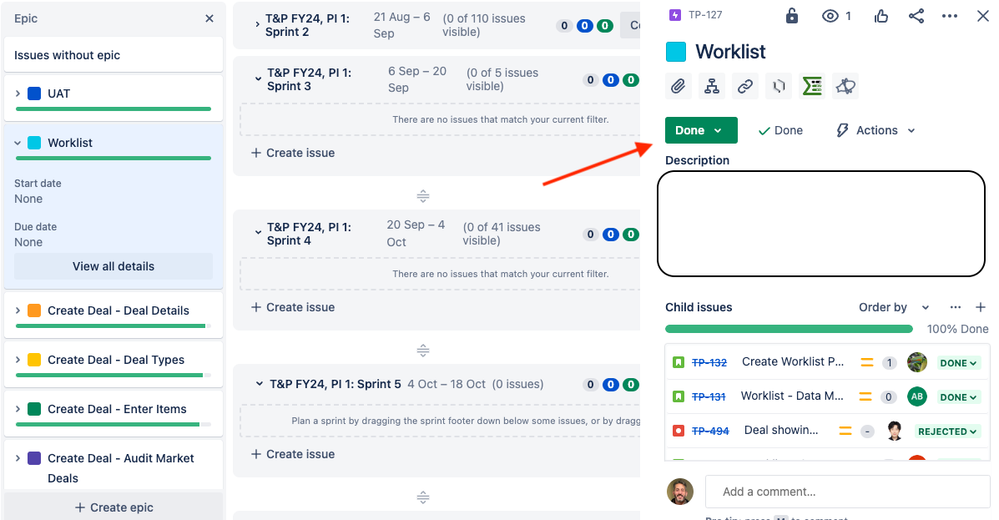Create issue in Sprint 5
Image resolution: width=999 pixels, height=520 pixels.
(293, 454)
